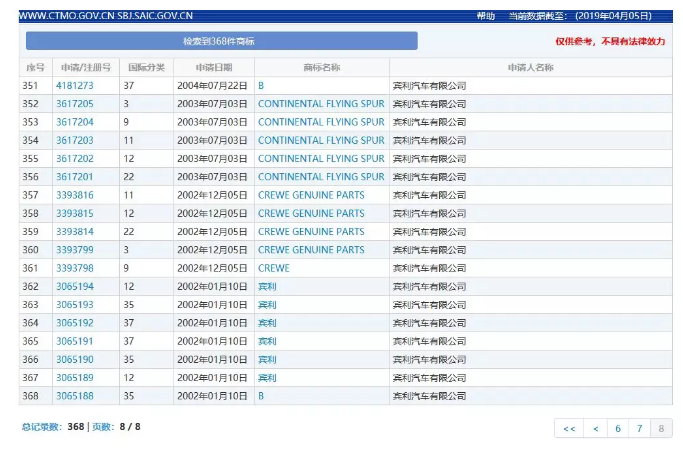Click the current page 8 button
The width and height of the screenshot is (683, 454).
(661, 428)
